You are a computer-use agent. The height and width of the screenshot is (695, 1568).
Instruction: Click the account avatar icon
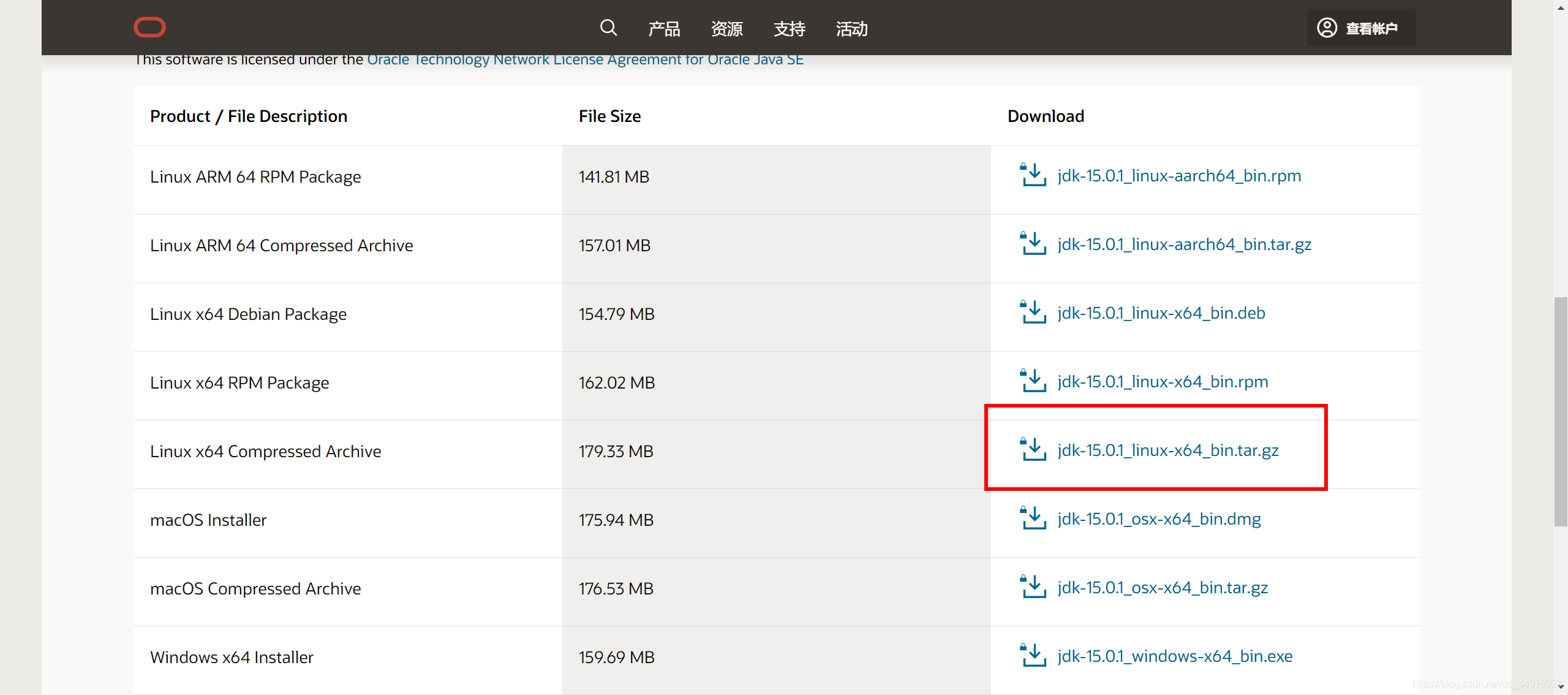pos(1327,28)
